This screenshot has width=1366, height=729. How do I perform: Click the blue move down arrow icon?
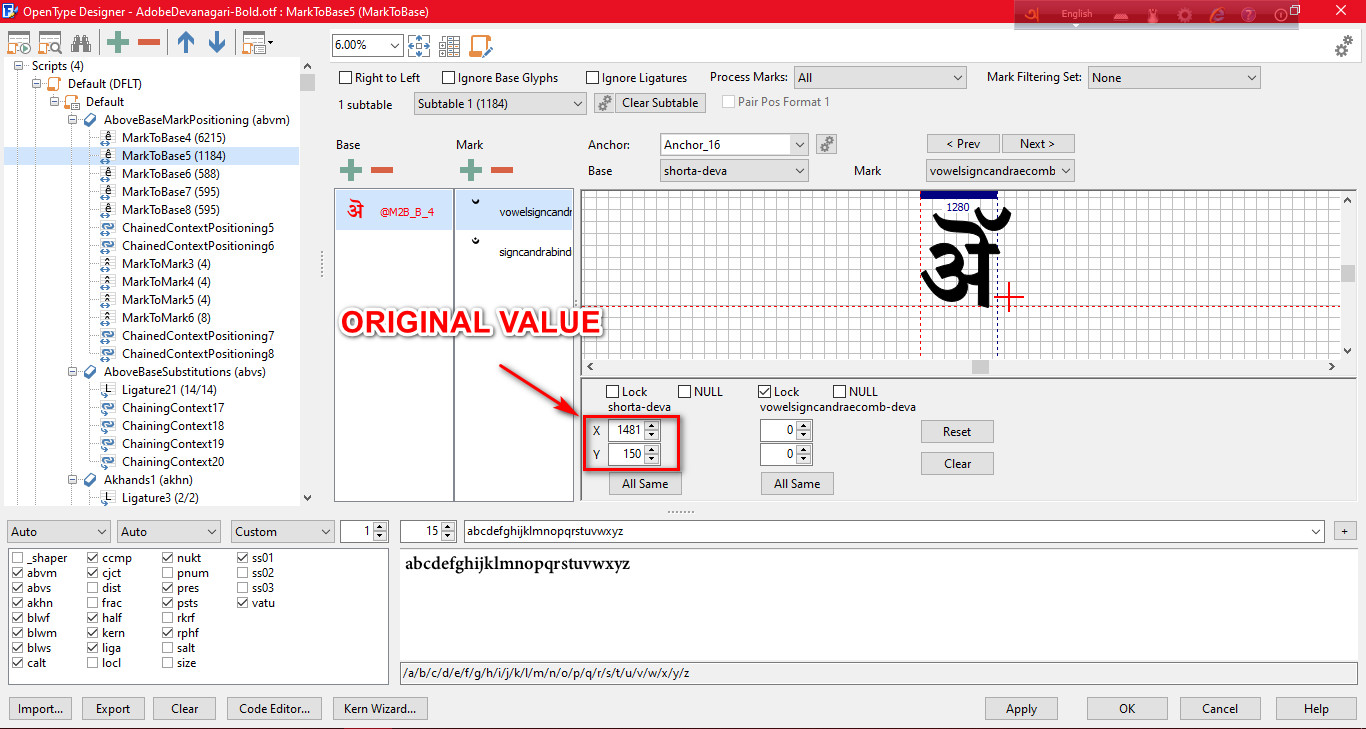217,42
